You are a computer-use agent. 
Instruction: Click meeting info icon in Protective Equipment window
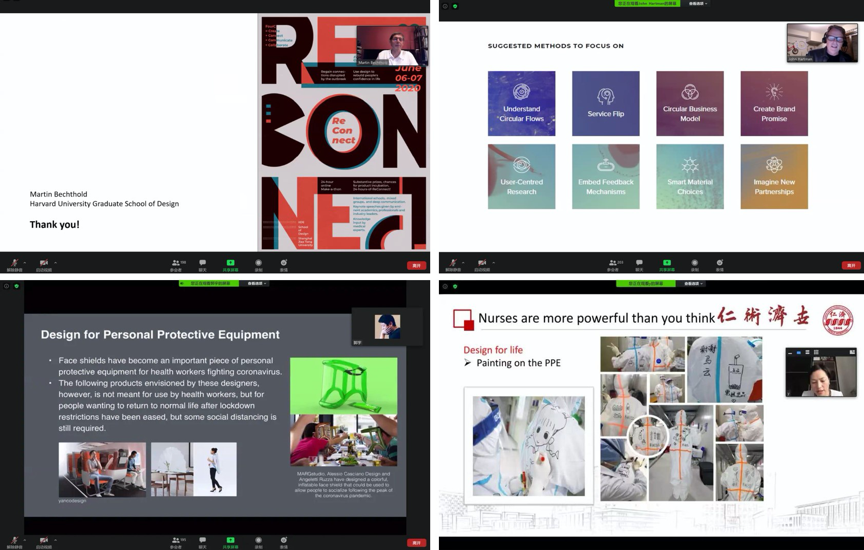pos(7,286)
